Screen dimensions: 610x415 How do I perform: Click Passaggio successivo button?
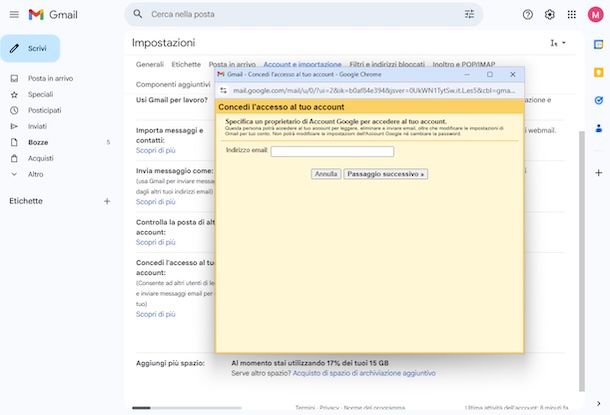[x=386, y=174]
